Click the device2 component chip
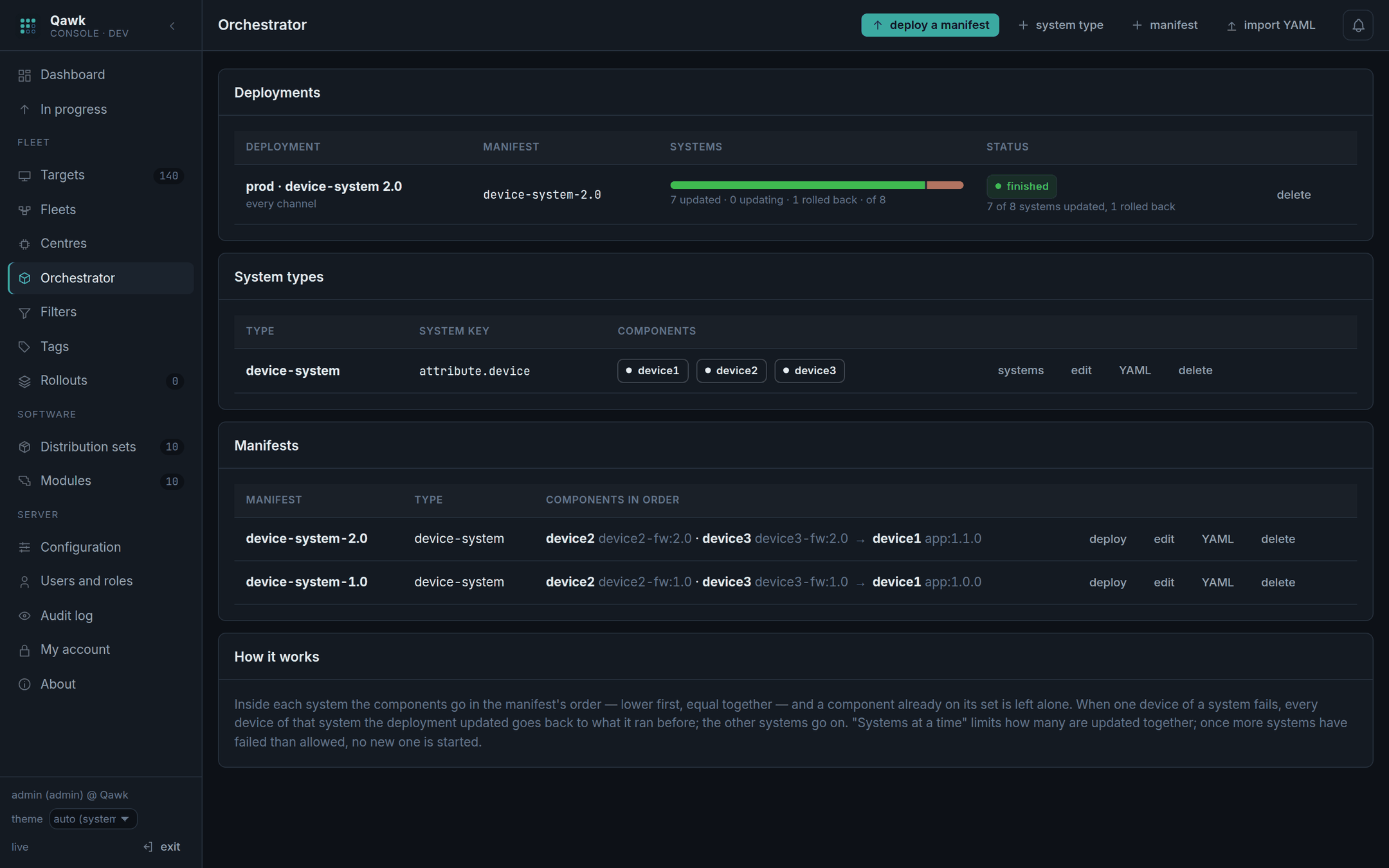1389x868 pixels. pyautogui.click(x=731, y=371)
